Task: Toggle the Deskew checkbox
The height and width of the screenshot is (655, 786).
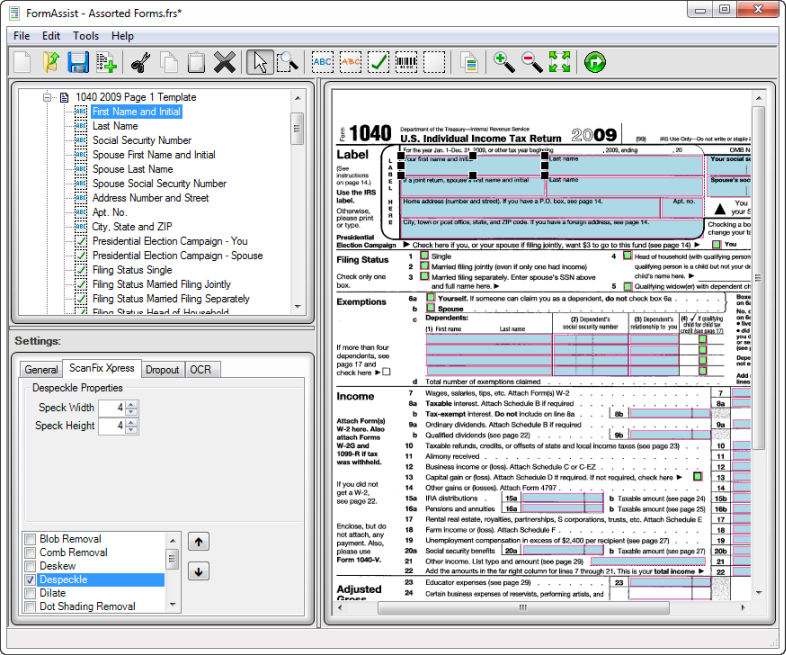Action: click(x=30, y=567)
